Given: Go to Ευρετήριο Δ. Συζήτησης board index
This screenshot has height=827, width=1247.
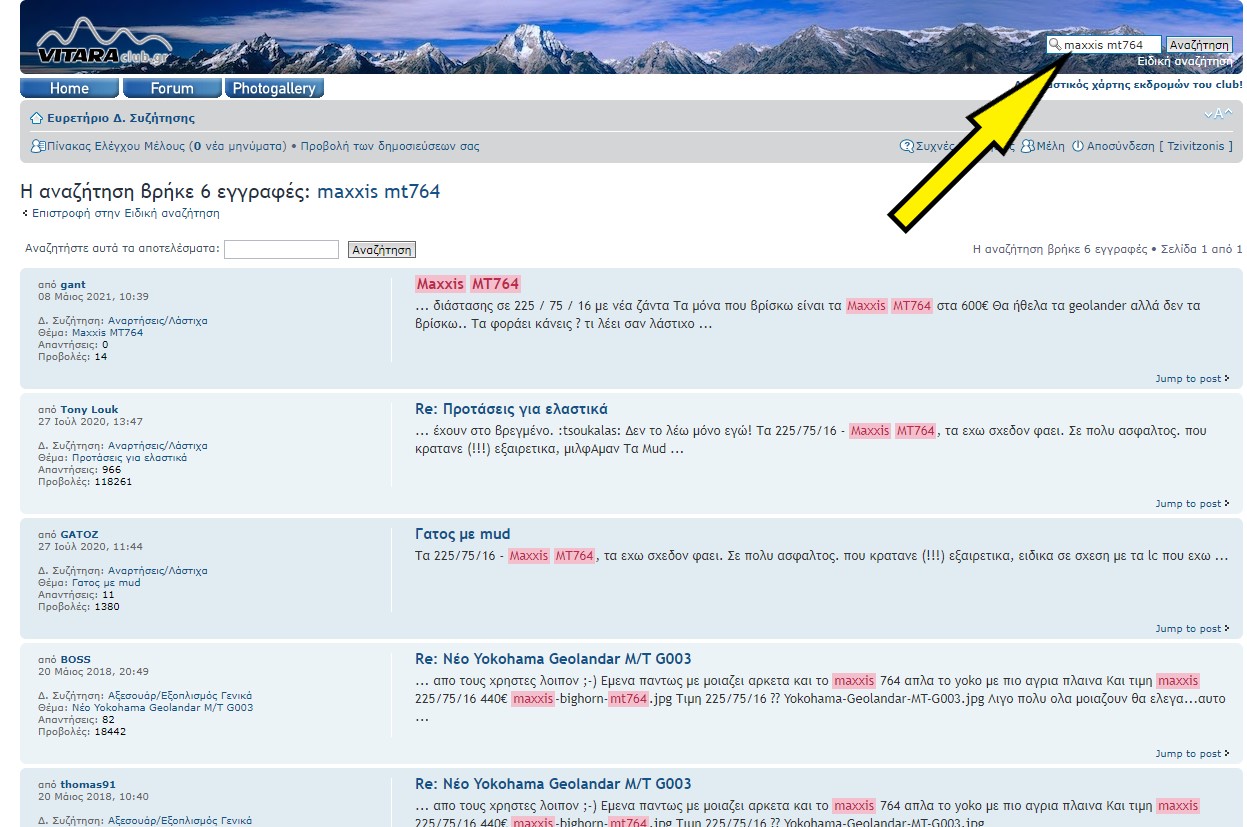Looking at the screenshot, I should coord(121,118).
